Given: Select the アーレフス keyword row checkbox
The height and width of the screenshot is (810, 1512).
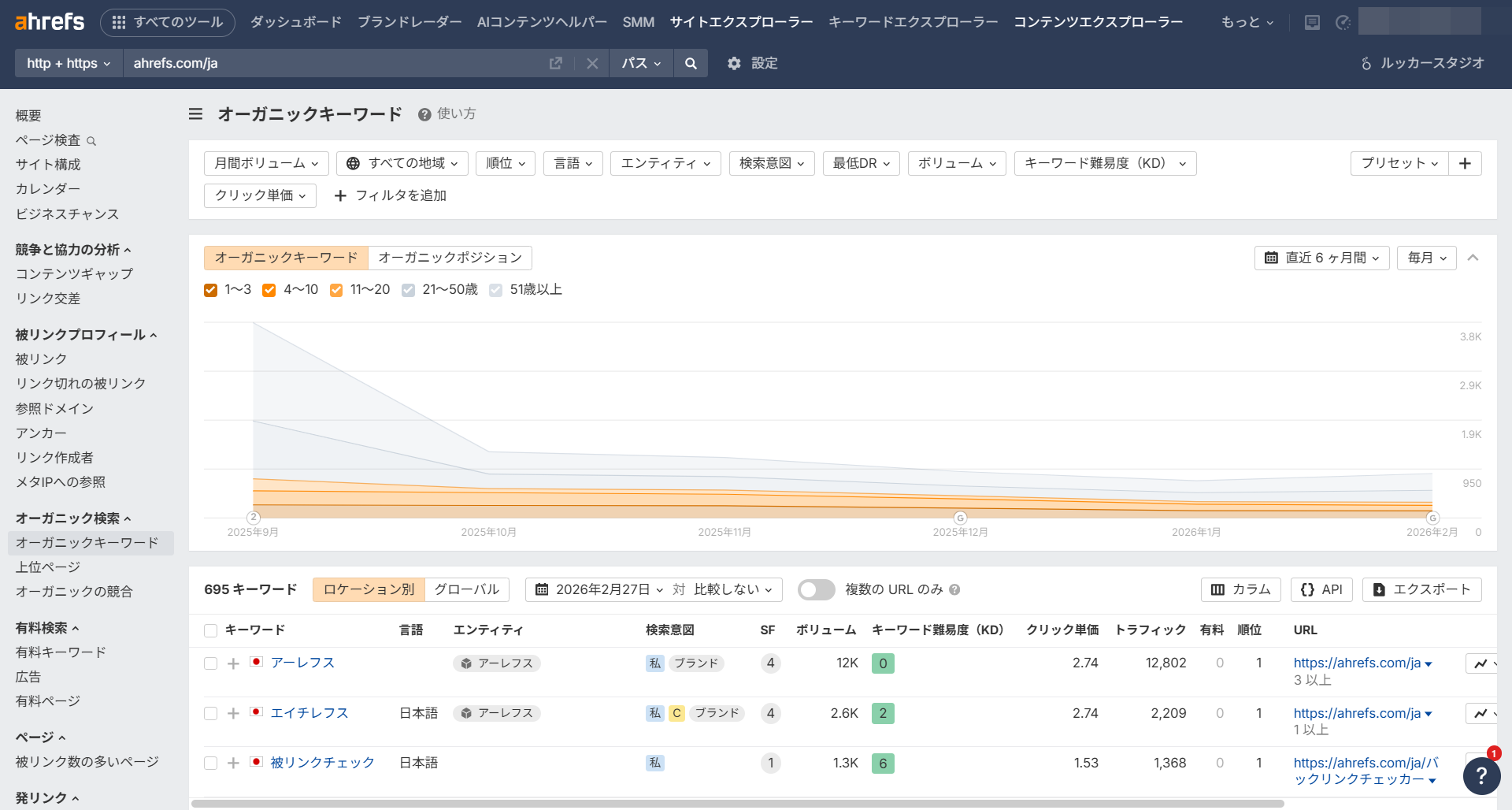Looking at the screenshot, I should click(x=210, y=663).
